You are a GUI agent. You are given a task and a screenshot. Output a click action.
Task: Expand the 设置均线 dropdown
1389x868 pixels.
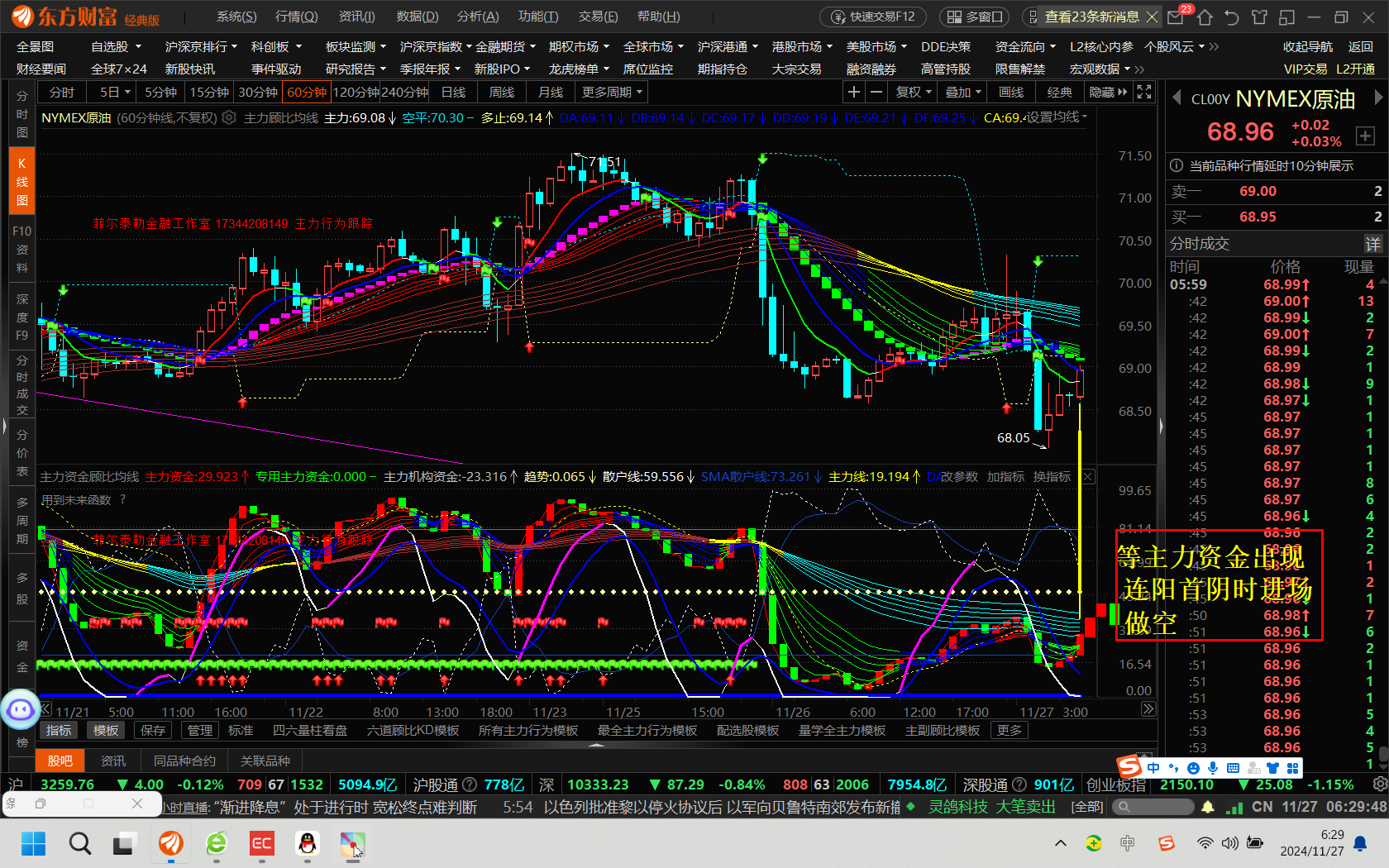[1057, 117]
